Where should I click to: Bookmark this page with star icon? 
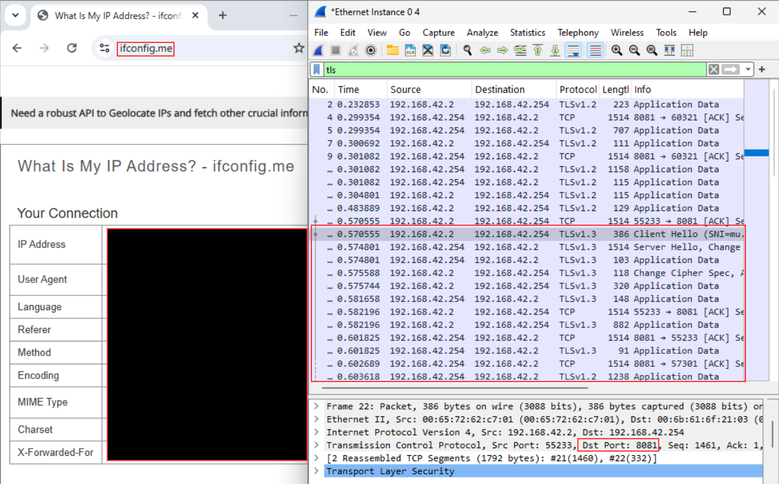298,48
